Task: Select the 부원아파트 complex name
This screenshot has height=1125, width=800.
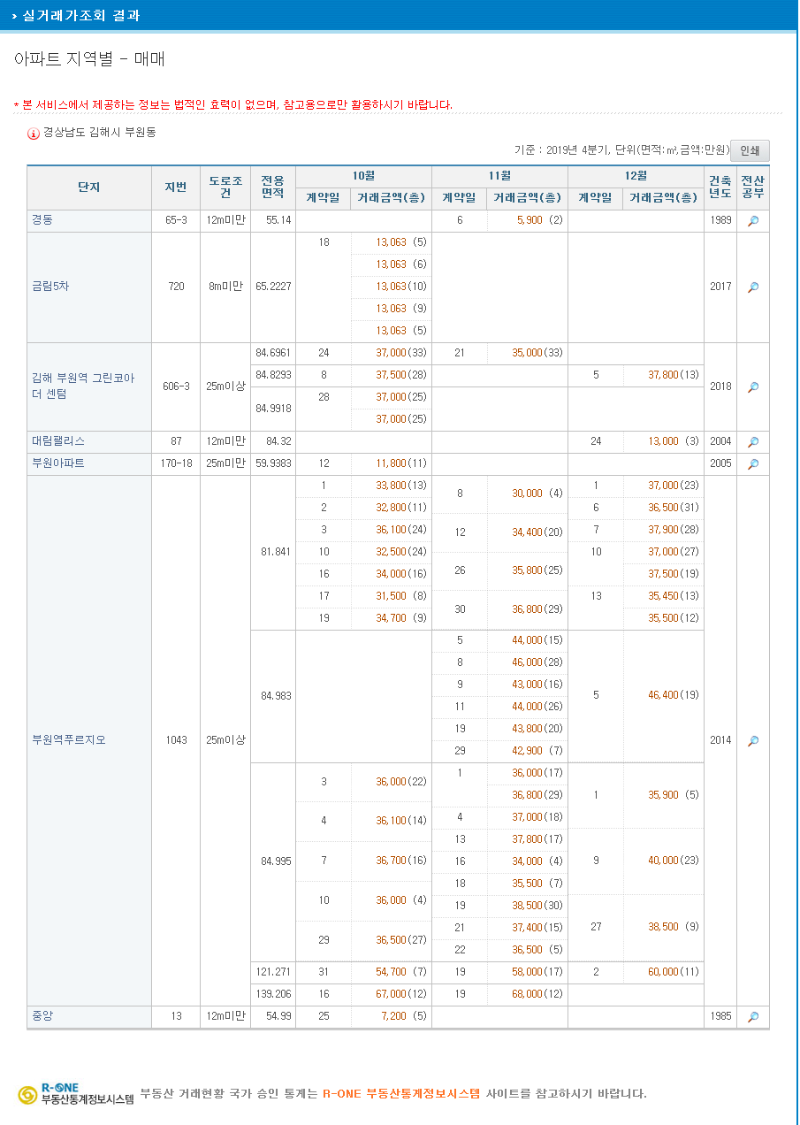Action: [x=58, y=463]
